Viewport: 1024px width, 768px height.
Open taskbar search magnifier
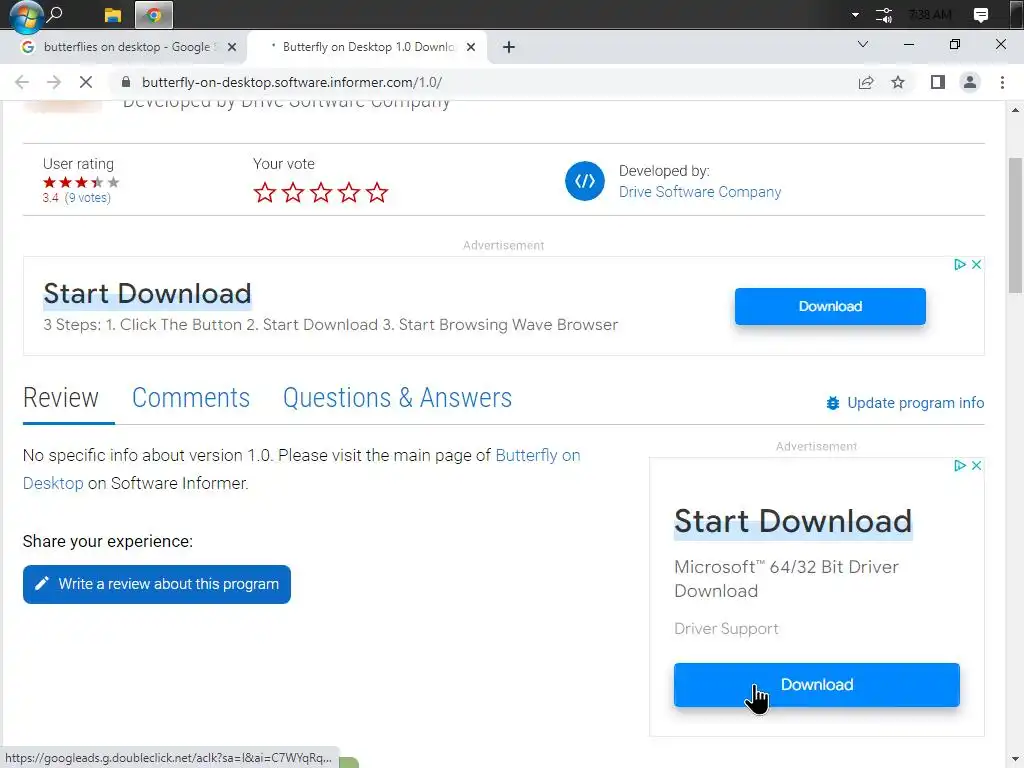[56, 14]
